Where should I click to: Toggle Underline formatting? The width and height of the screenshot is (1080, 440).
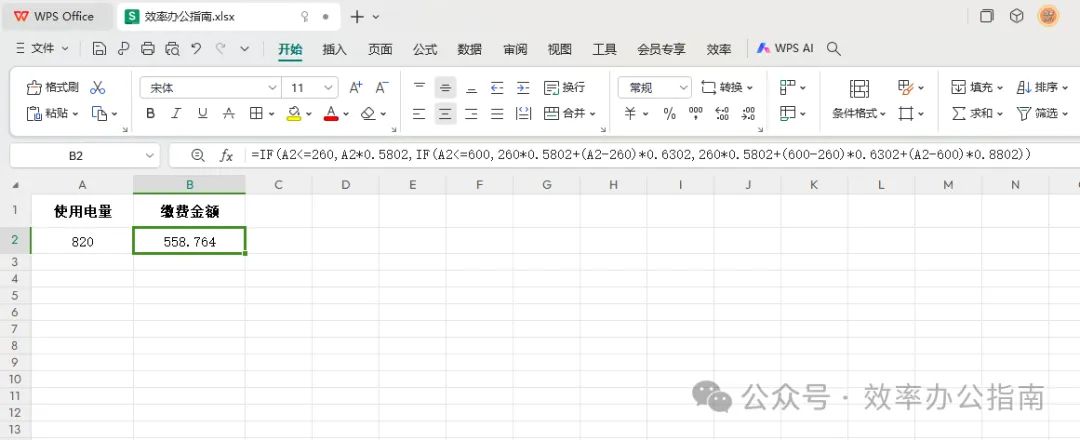coord(202,114)
